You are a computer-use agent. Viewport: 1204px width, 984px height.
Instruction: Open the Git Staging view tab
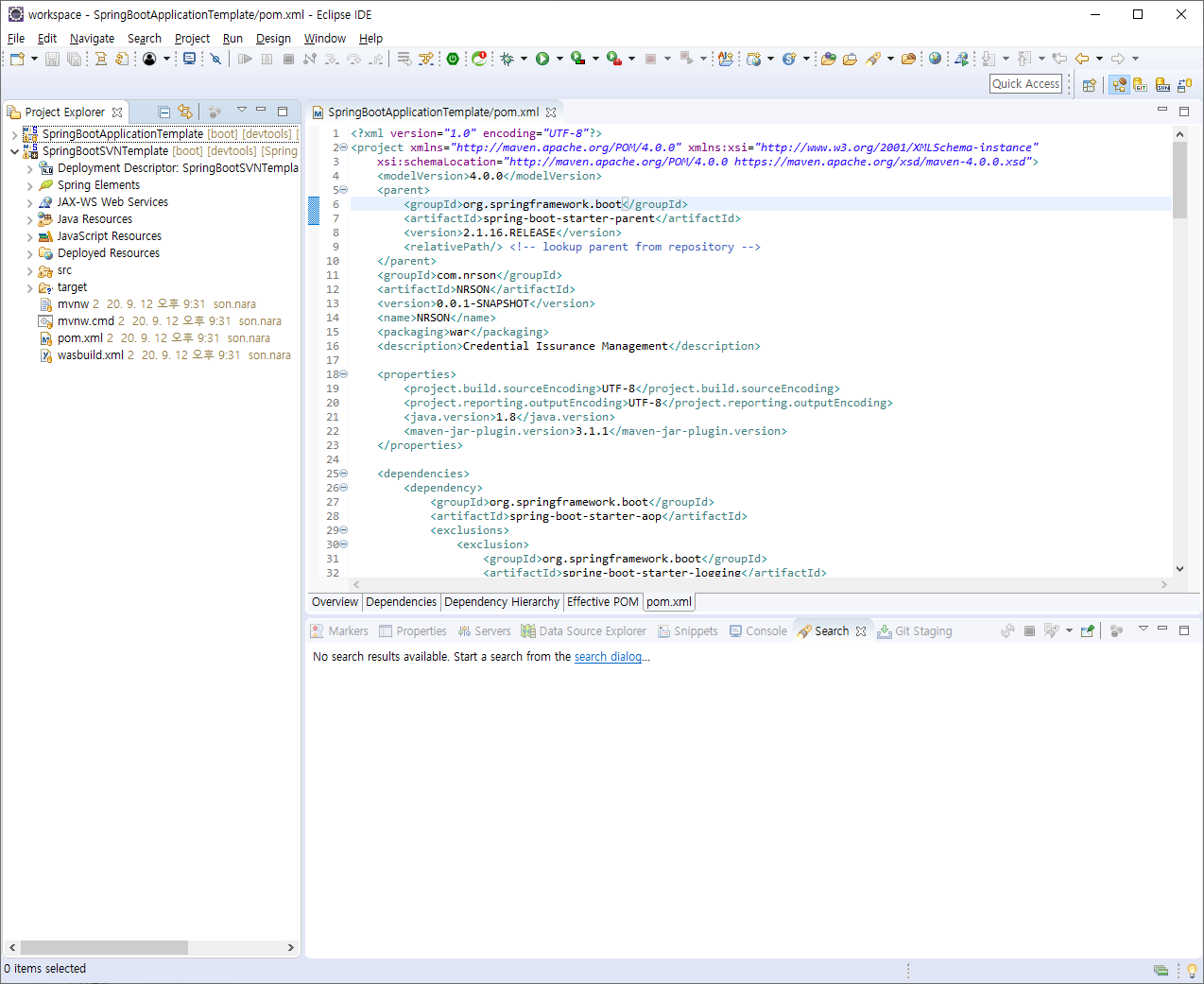914,631
